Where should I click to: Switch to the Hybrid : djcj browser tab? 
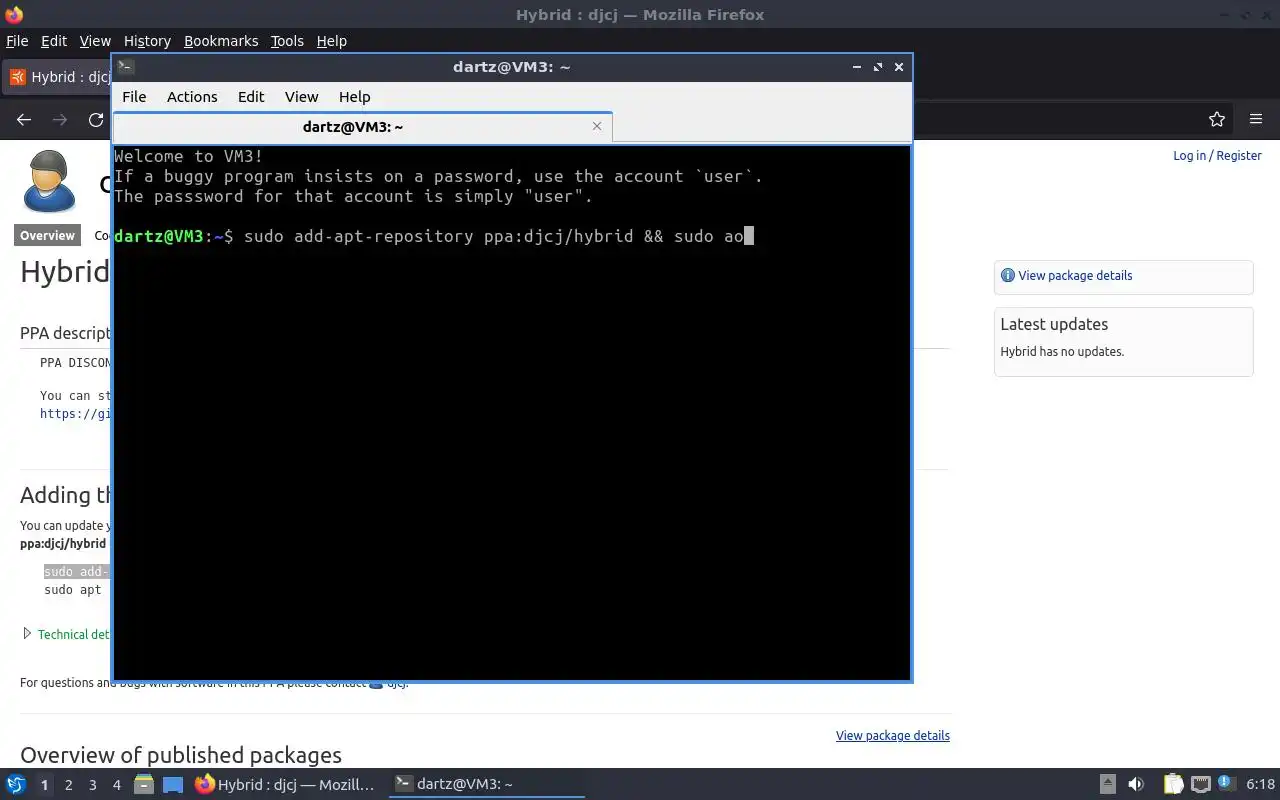pyautogui.click(x=58, y=77)
